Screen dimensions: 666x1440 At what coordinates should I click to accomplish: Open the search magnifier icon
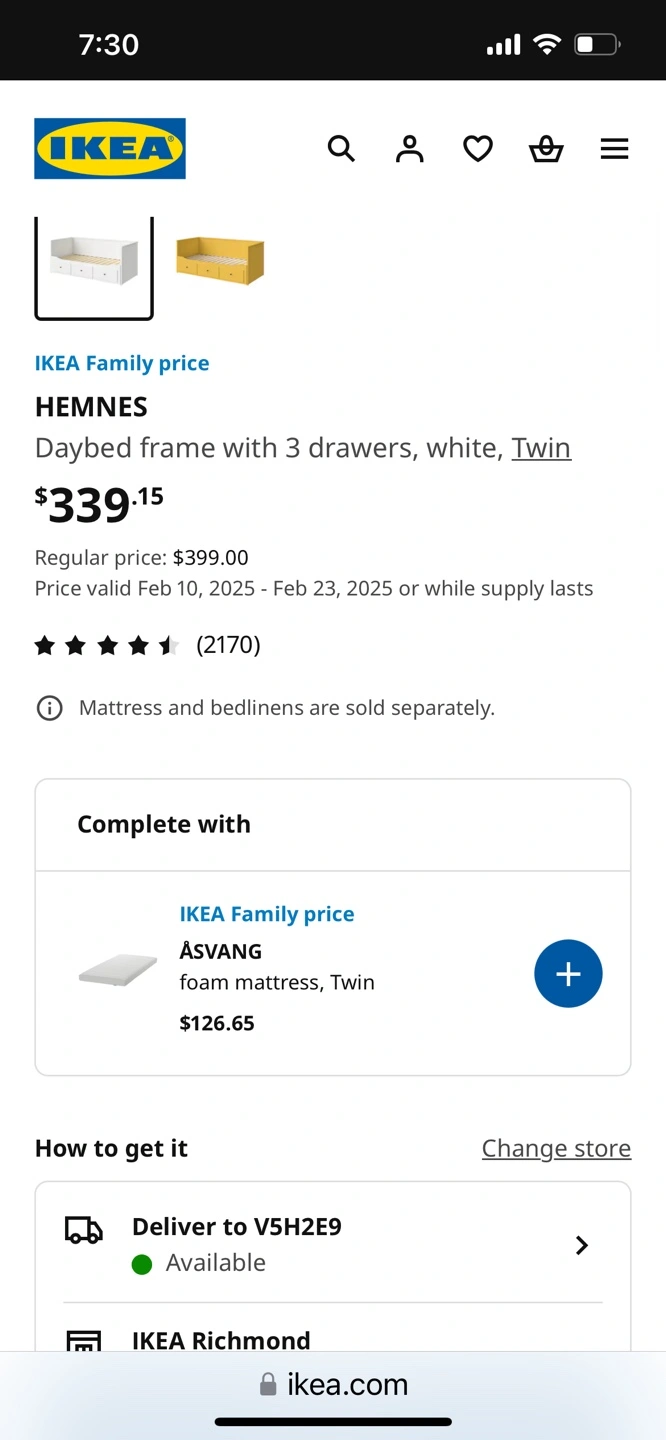[341, 149]
